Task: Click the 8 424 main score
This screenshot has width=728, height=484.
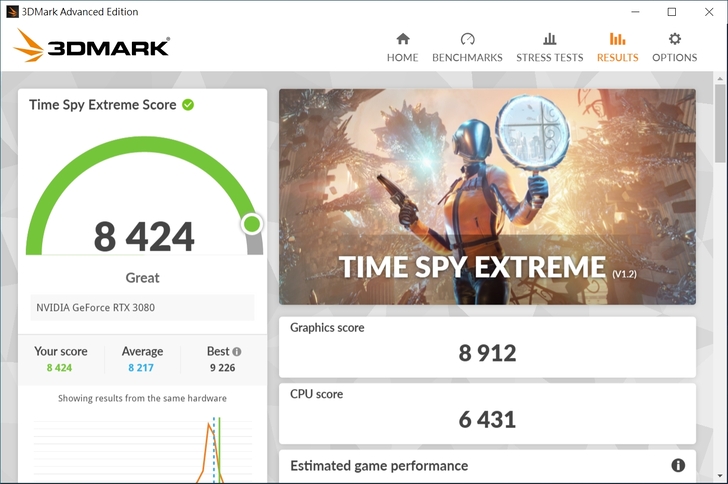Action: pos(144,236)
